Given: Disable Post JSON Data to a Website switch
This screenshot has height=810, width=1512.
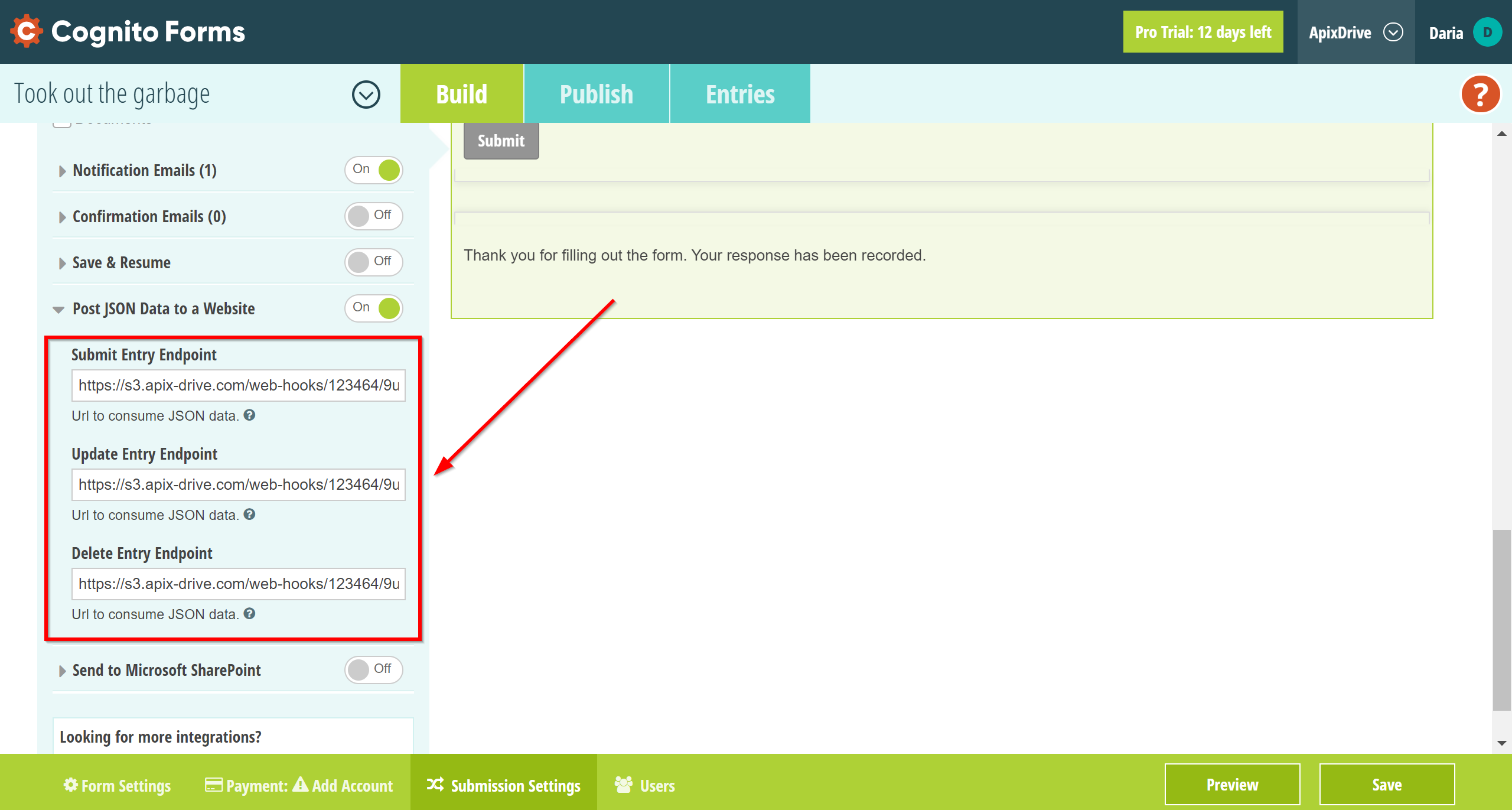Looking at the screenshot, I should click(374, 308).
